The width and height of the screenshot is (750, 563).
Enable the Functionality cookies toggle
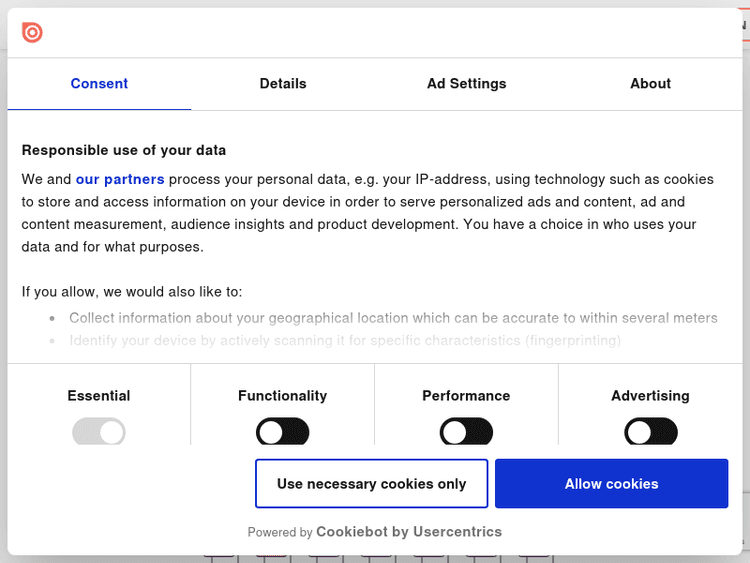tap(283, 432)
